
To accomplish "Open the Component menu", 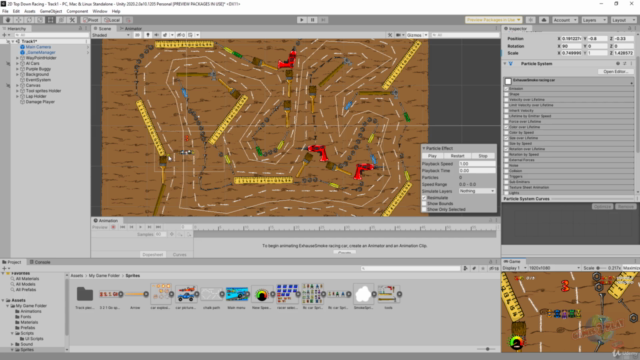I will pos(77,11).
